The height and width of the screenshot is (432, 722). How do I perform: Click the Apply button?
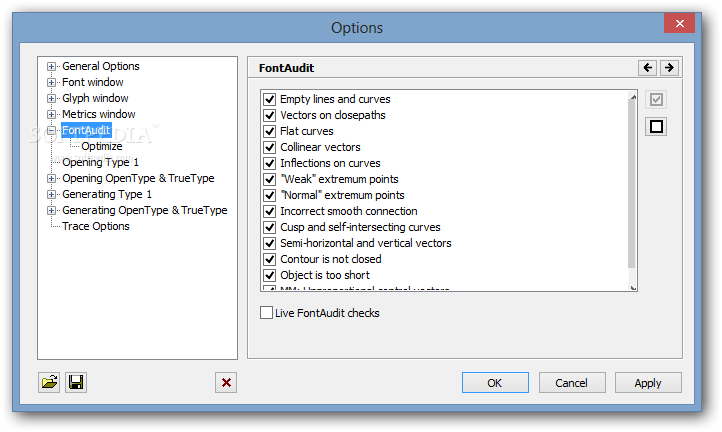coord(648,383)
